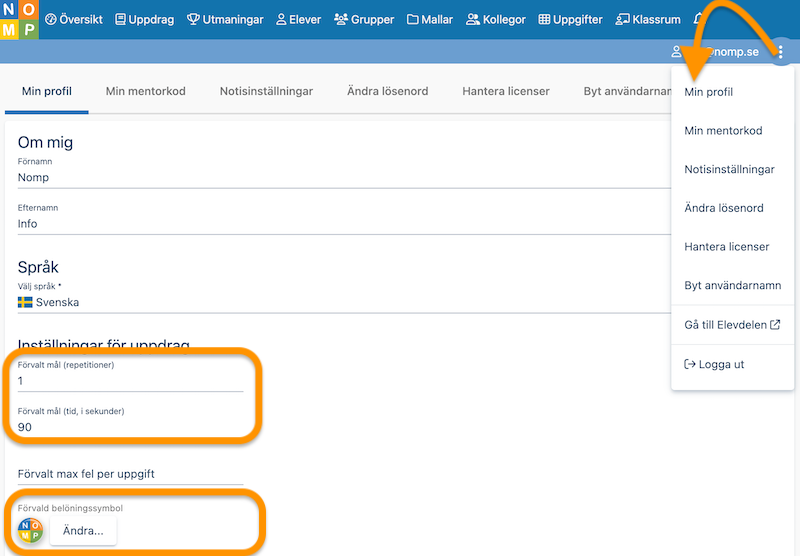Open Klassrum from the navigation bar
This screenshot has height=556, width=800.
[x=648, y=19]
